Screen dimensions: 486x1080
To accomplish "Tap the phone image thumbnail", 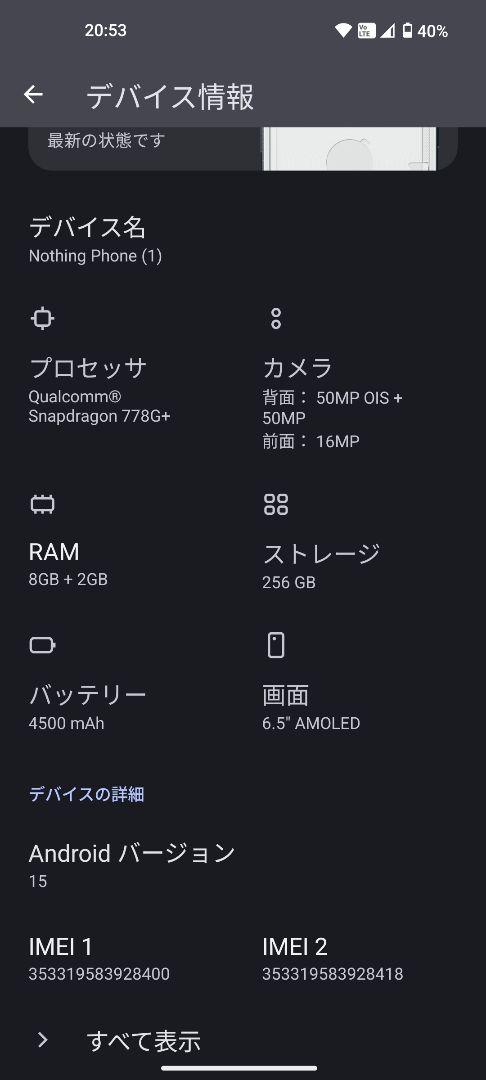I will click(350, 149).
